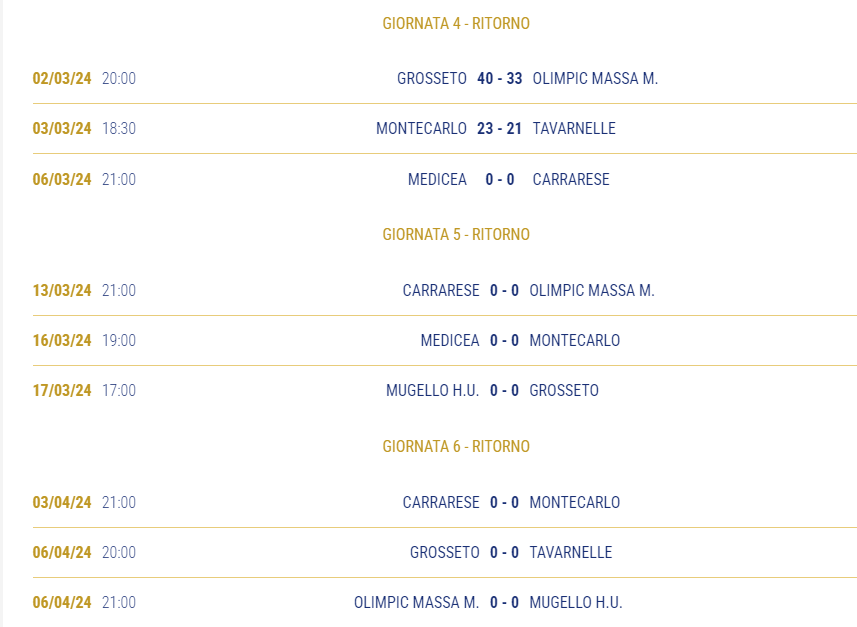This screenshot has height=627, width=857.
Task: Open Medicea team in 06/03/24 match
Action: (437, 179)
